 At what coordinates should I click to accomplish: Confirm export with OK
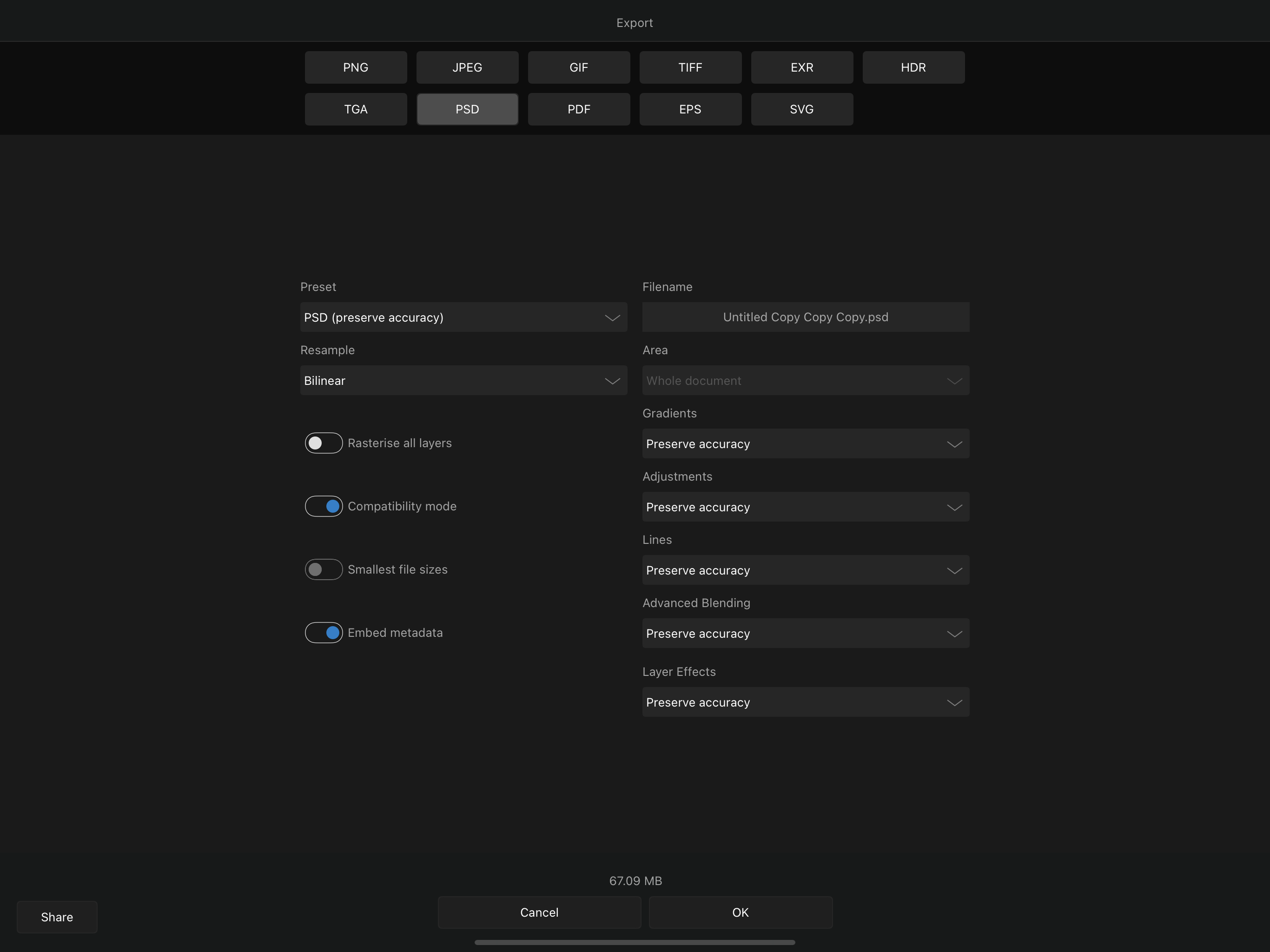(741, 912)
